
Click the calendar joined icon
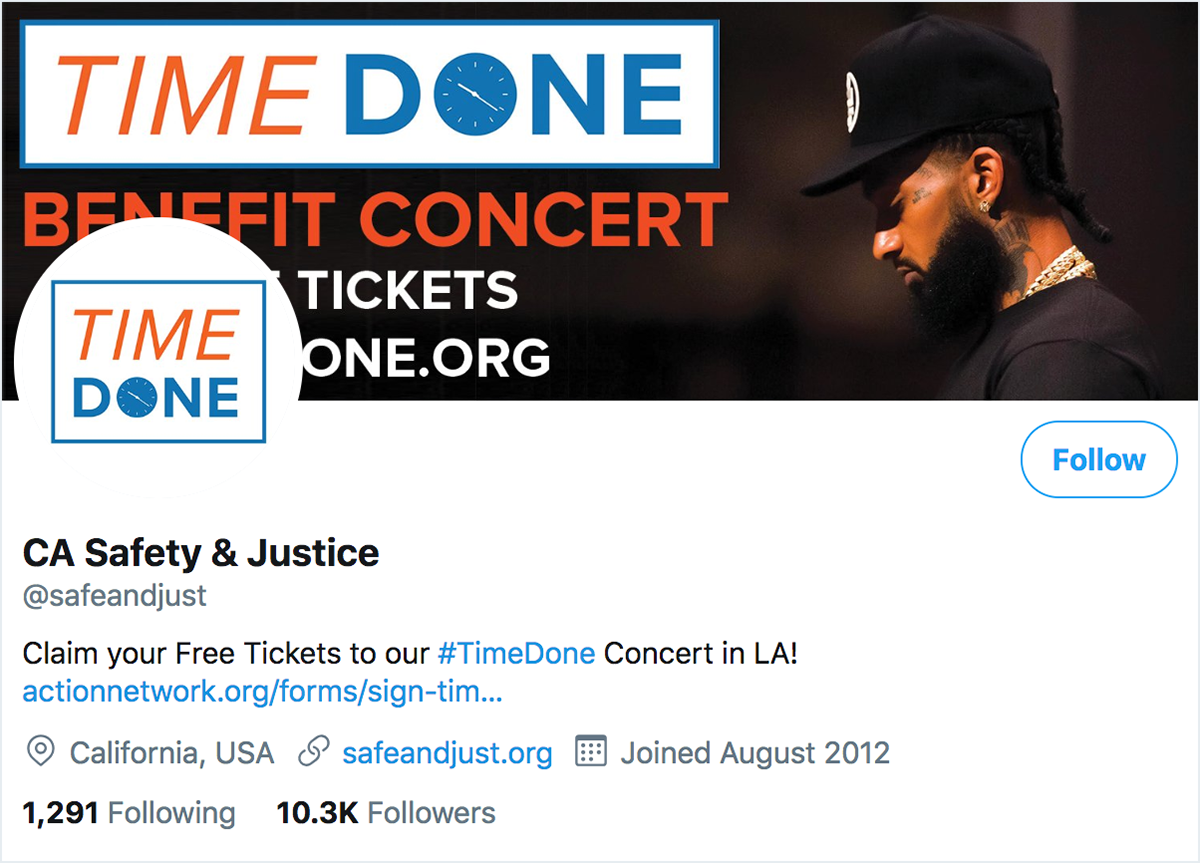click(x=592, y=751)
